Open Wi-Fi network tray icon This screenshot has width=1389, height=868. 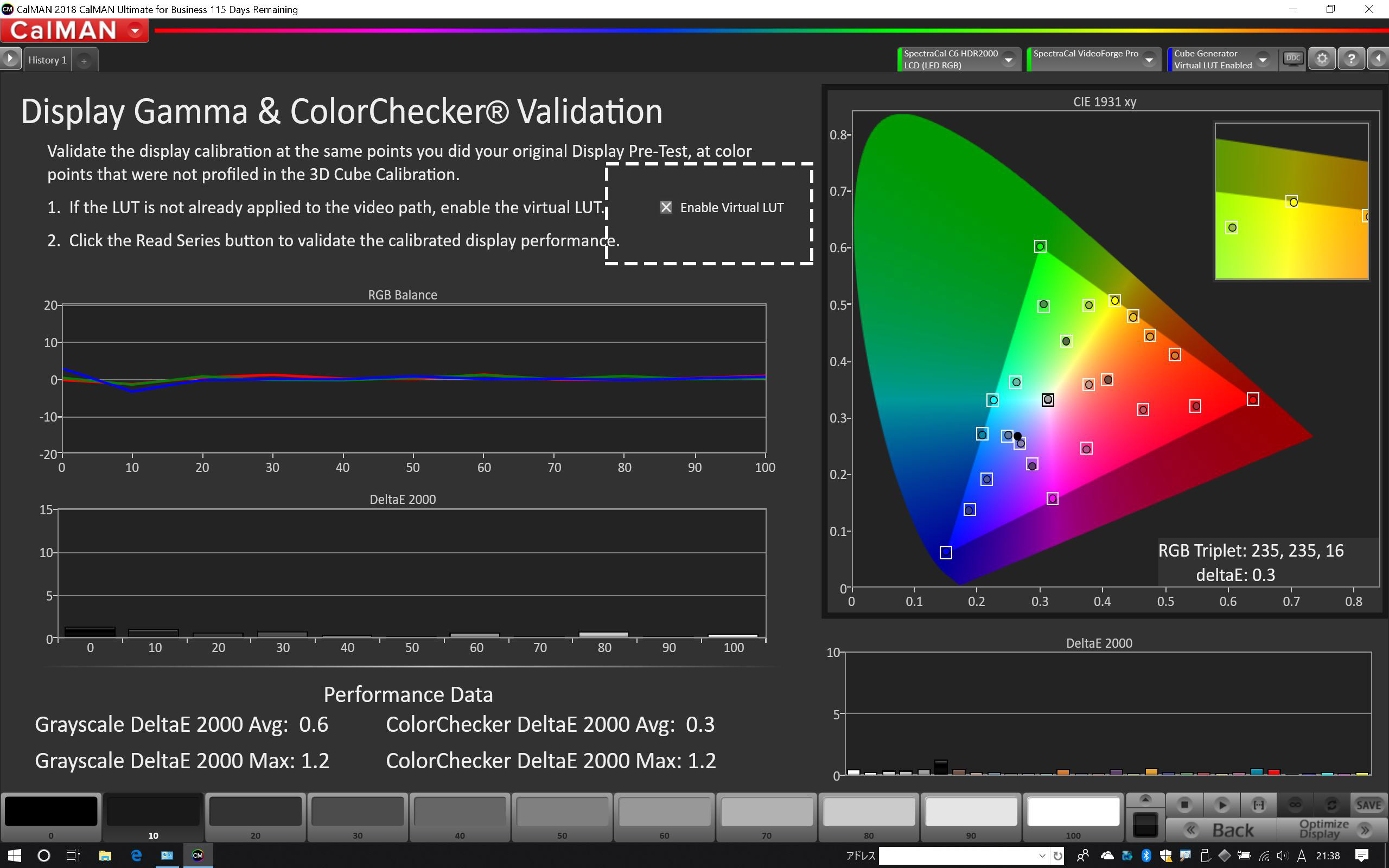click(1264, 856)
